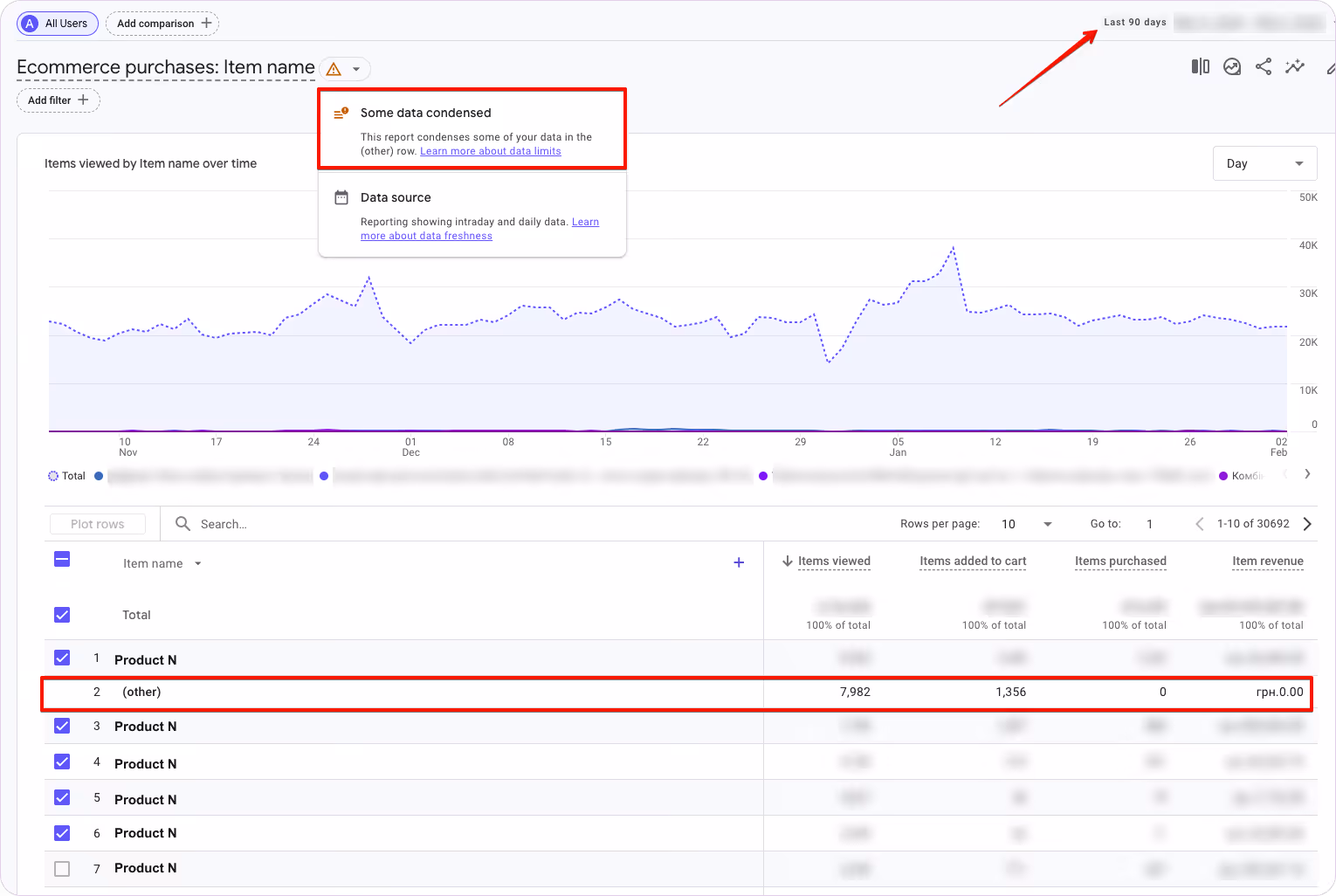Open the sparkline insights trend icon
The image size is (1336, 896).
click(1295, 66)
